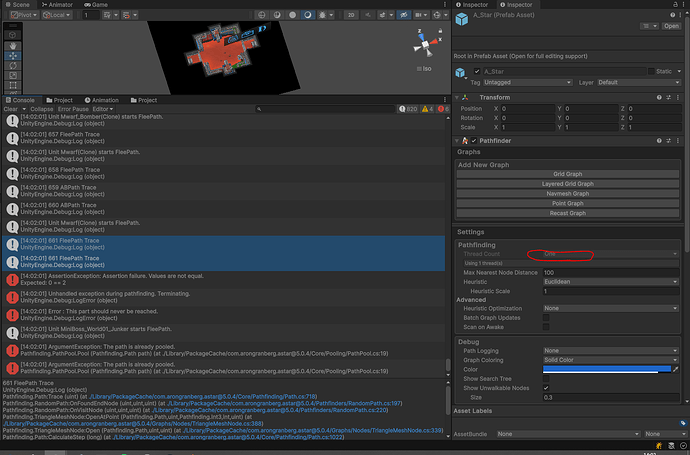Toggle Iso projection label

click(x=424, y=69)
